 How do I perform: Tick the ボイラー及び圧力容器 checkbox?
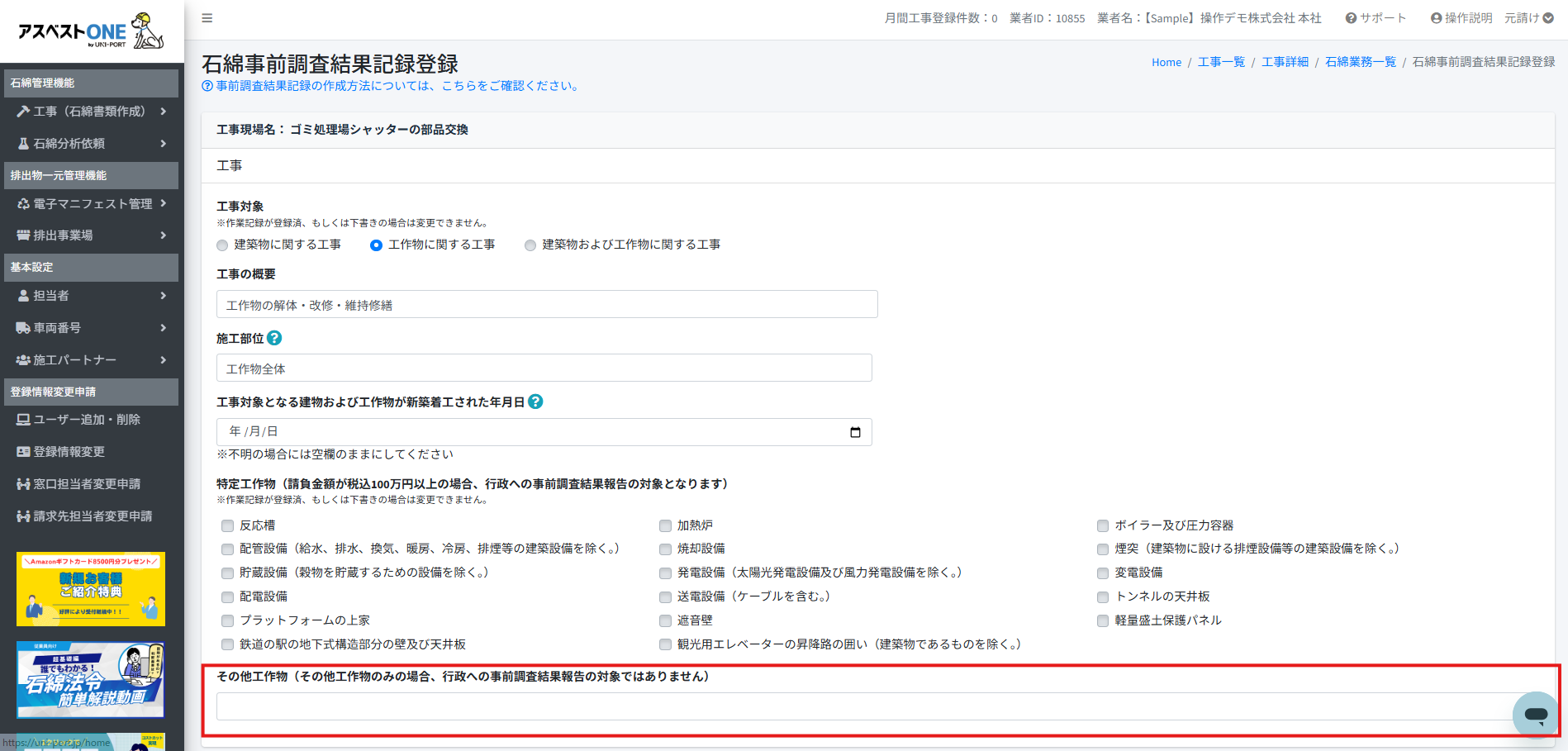pyautogui.click(x=1103, y=525)
